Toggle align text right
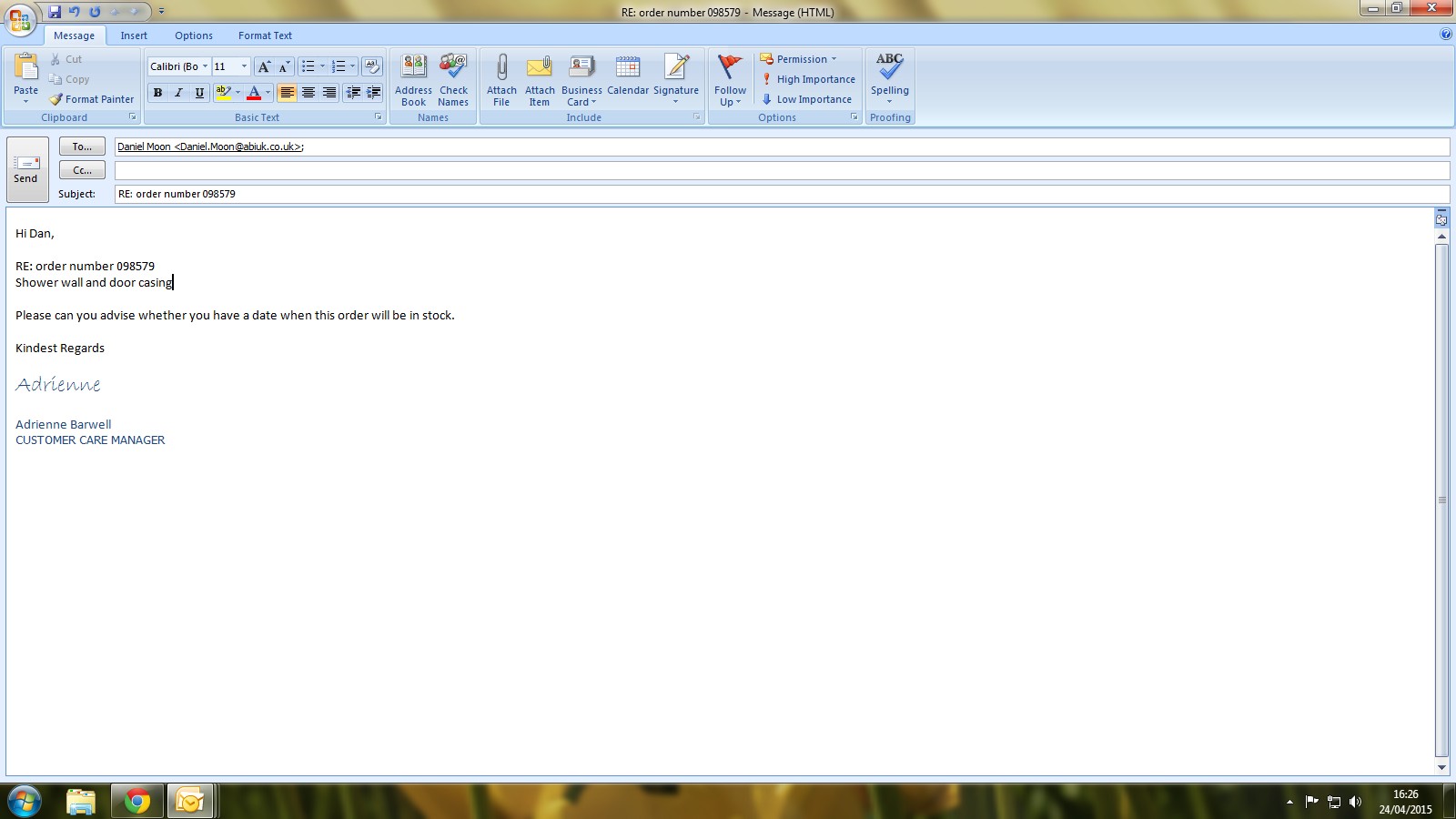Screen dimensions: 1456x819 click(329, 93)
